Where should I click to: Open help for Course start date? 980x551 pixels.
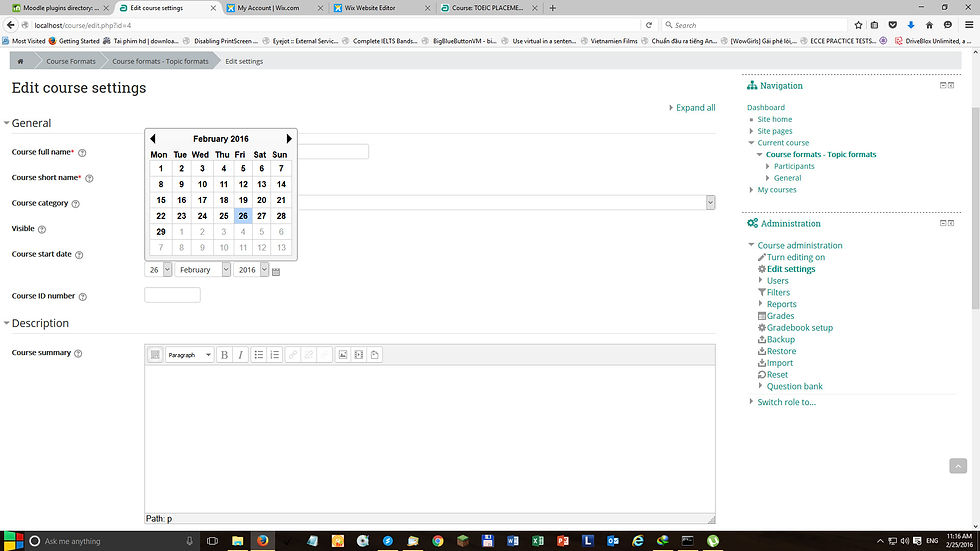point(79,255)
